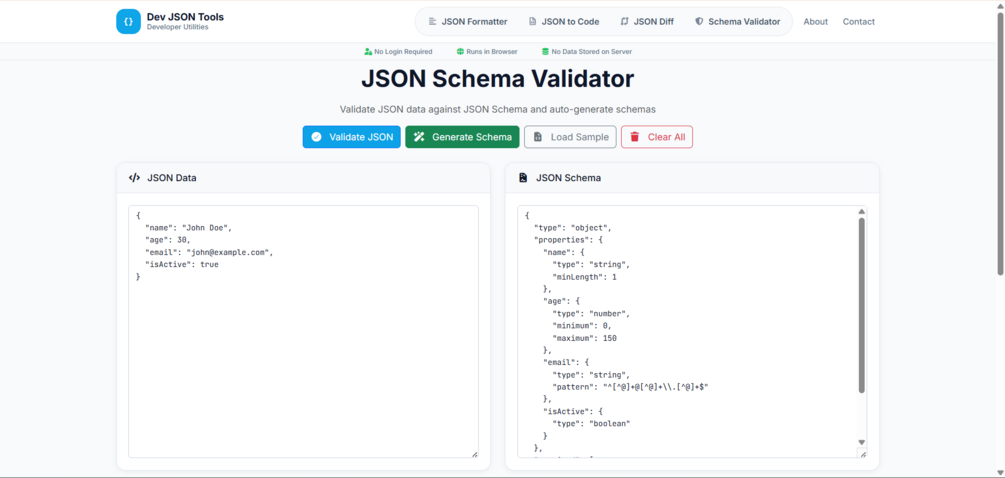Screen dimensions: 1005x478
Task: Click the JSON Schema scrollbar down arrow
Action: (x=862, y=442)
